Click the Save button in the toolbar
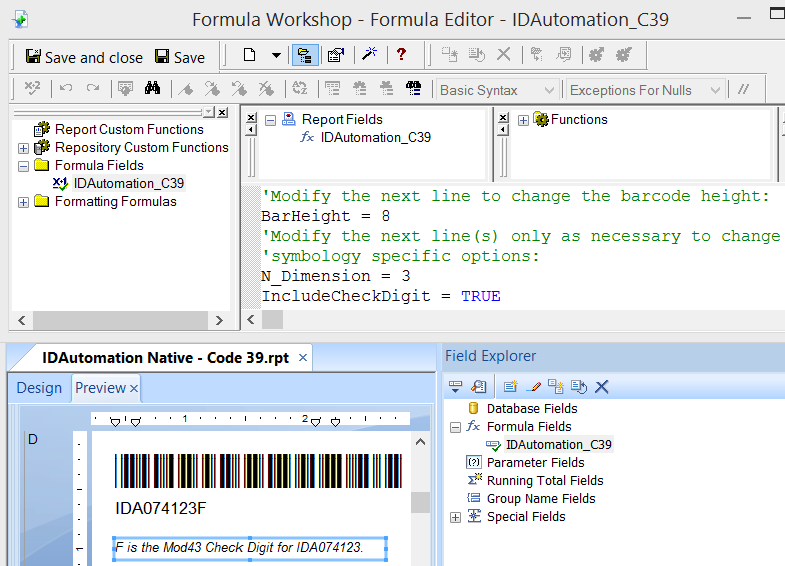 pyautogui.click(x=180, y=57)
